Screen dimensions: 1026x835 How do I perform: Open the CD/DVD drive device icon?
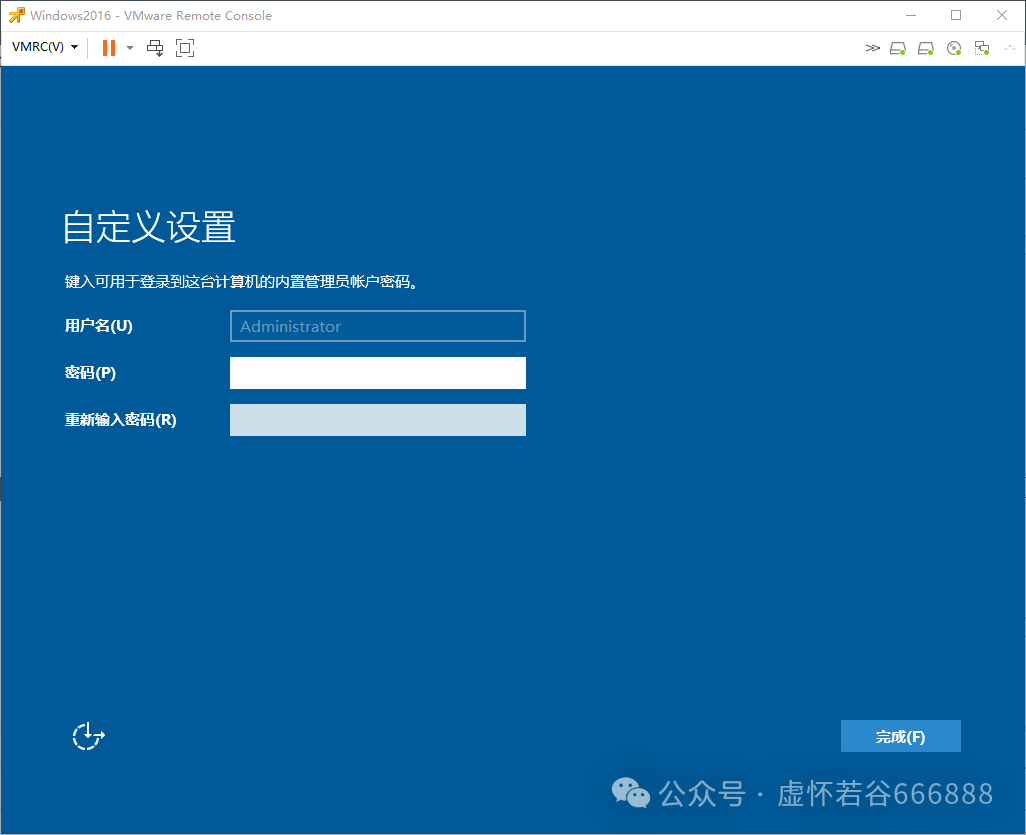coord(954,48)
